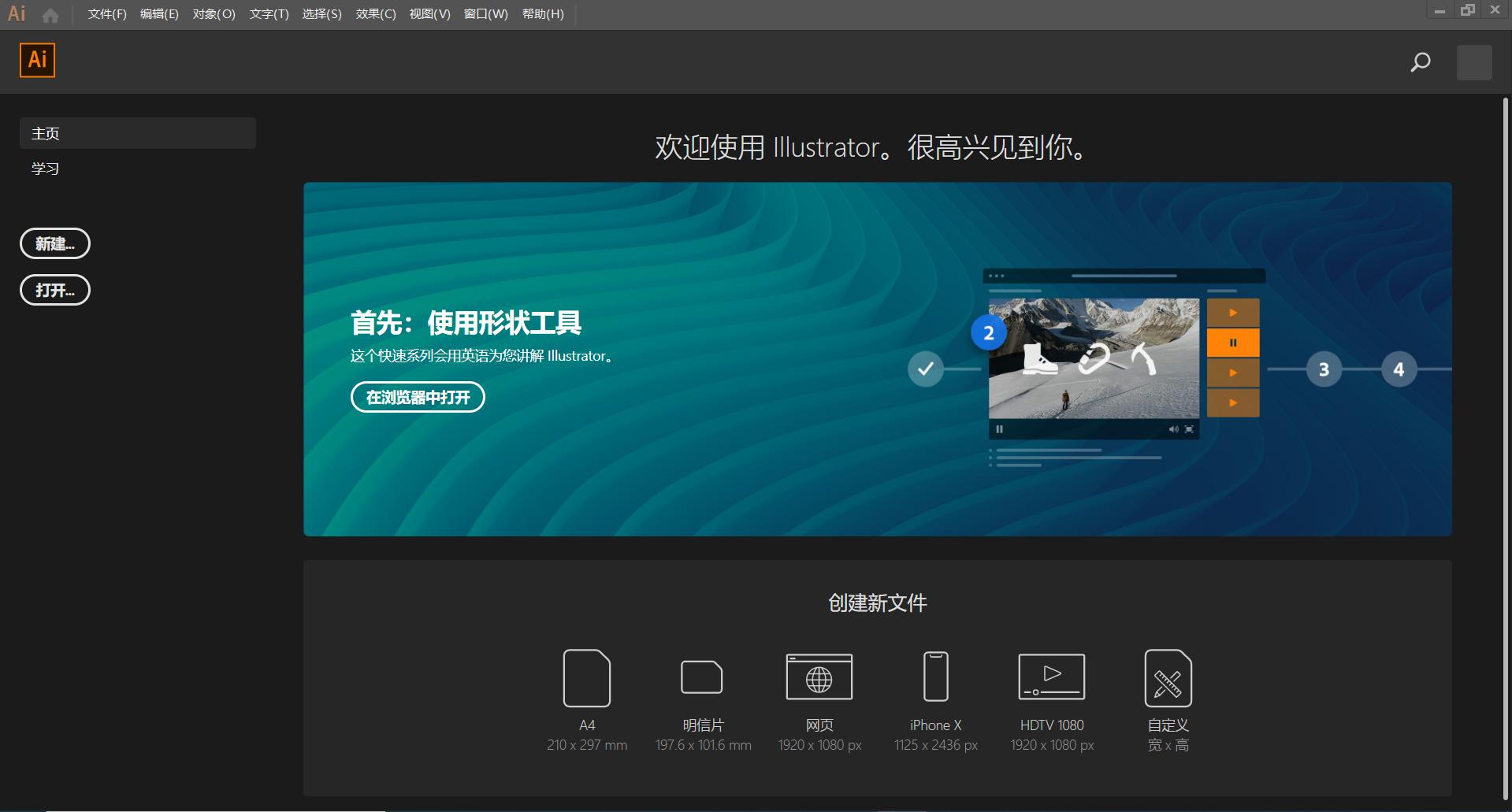Select the 自定义 custom size preset icon
Screen dimensions: 1512x812
coord(1168,677)
